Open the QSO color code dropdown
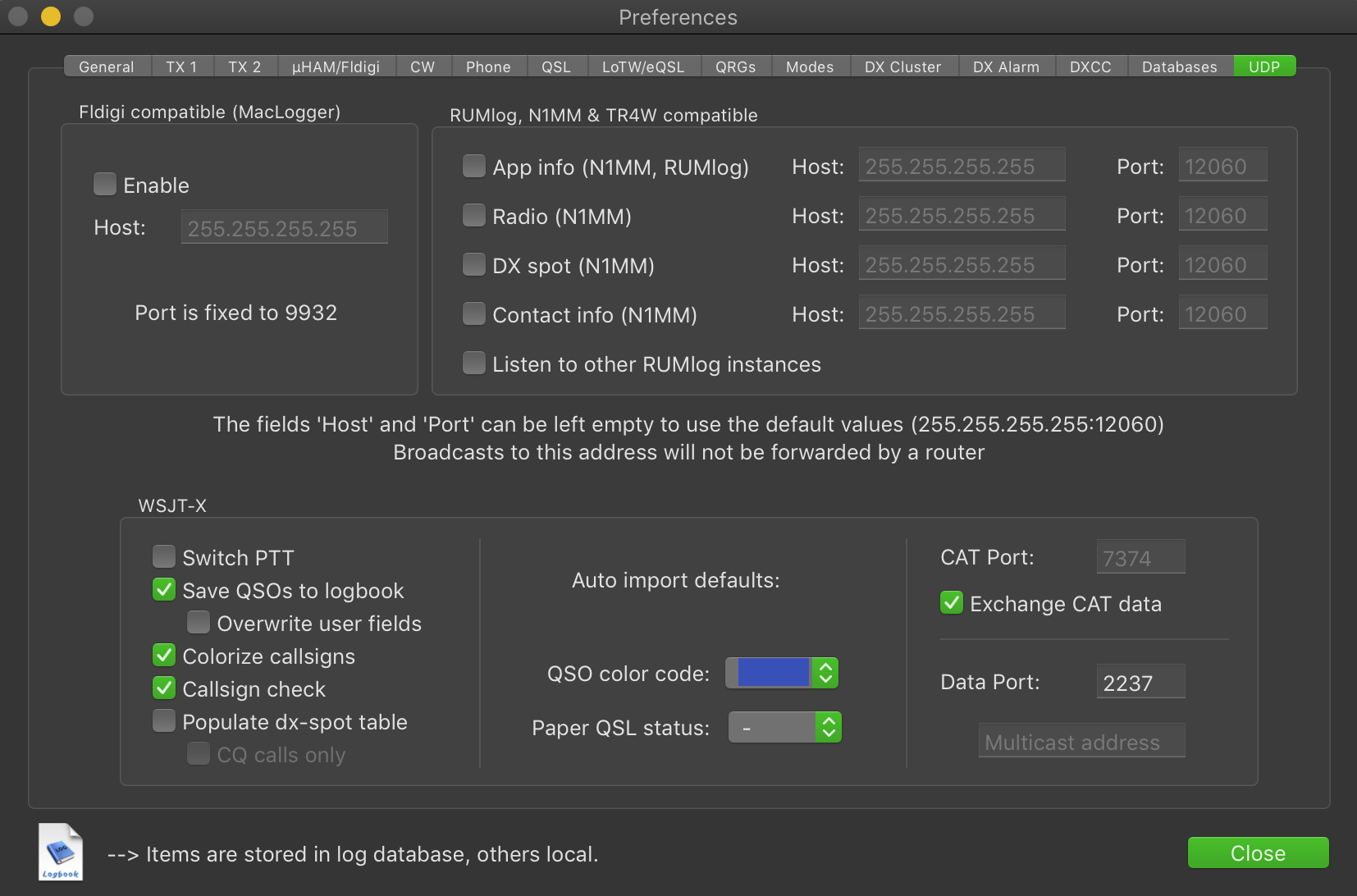1357x896 pixels. tap(825, 673)
